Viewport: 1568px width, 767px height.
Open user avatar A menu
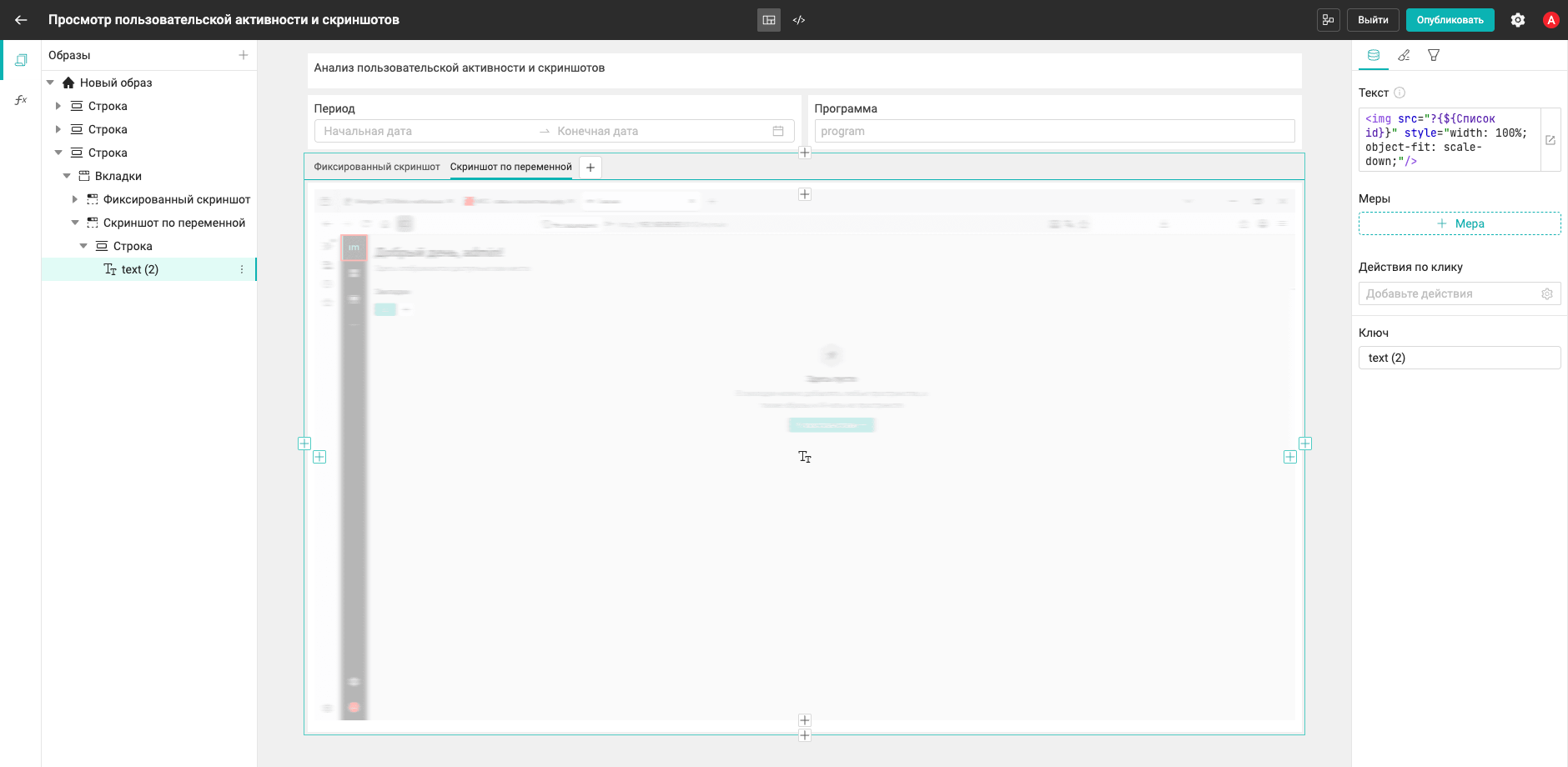(x=1551, y=20)
